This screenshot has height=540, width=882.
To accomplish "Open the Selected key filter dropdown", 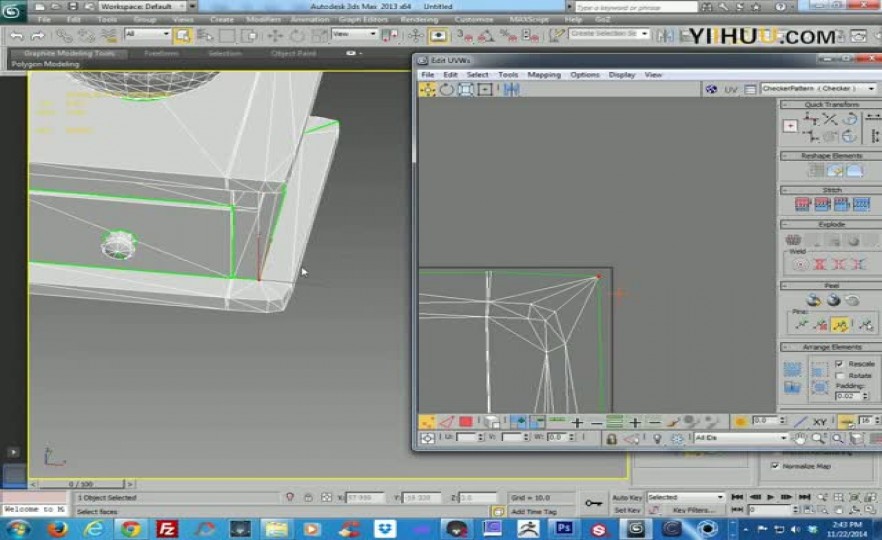I will [x=685, y=497].
